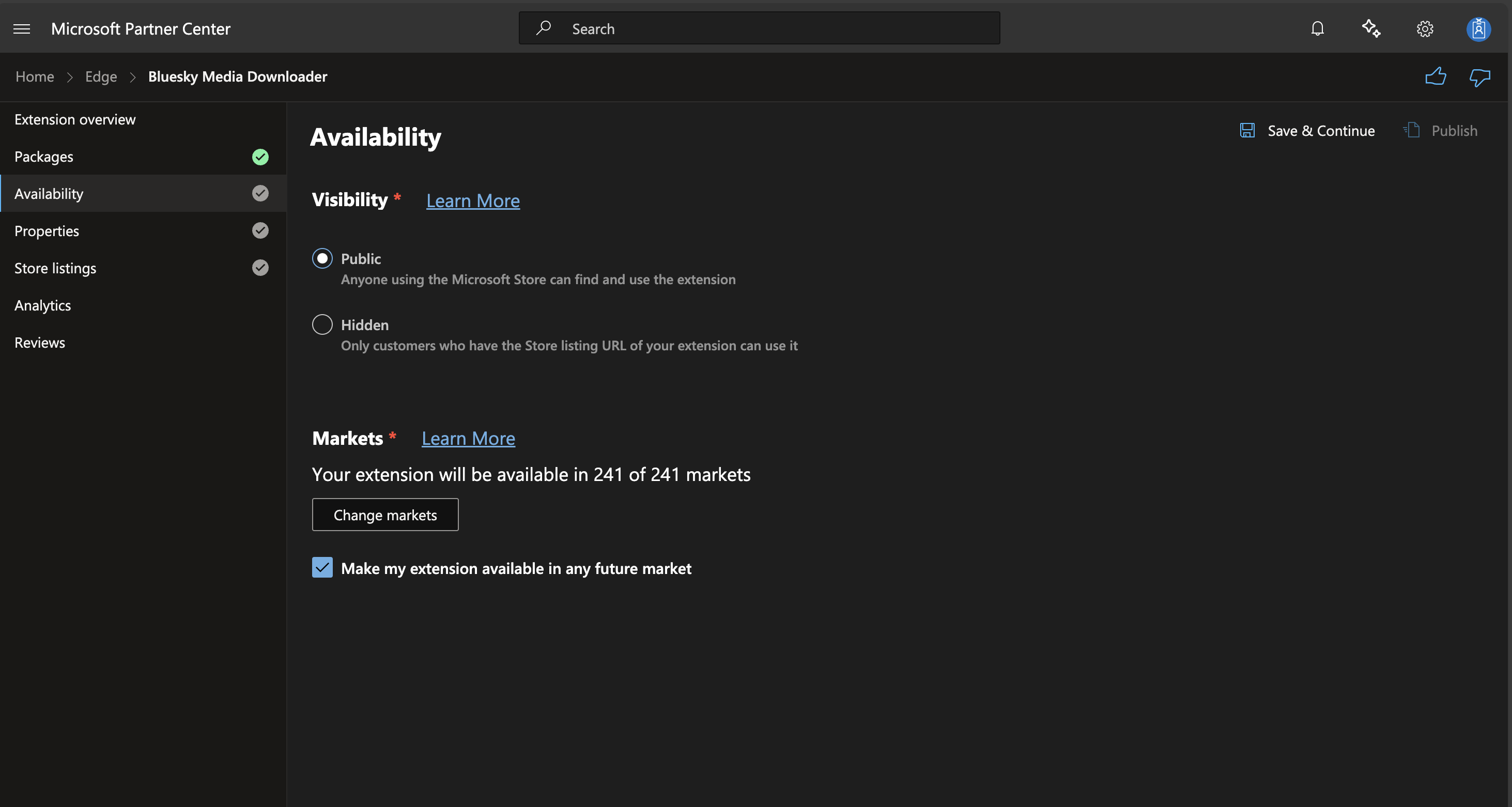This screenshot has height=807, width=1512.
Task: Give positive feedback with thumbs up icon
Action: pyautogui.click(x=1435, y=76)
